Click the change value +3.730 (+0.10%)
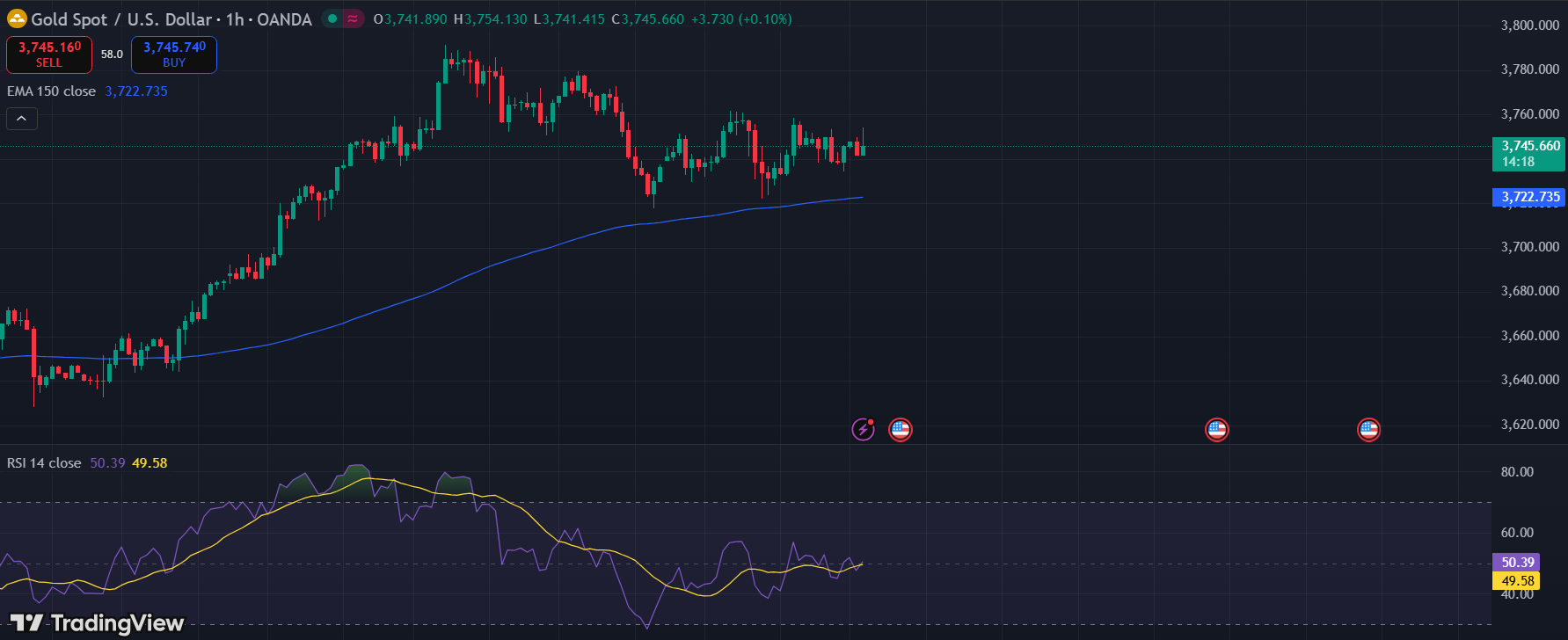1568x640 pixels. click(740, 19)
